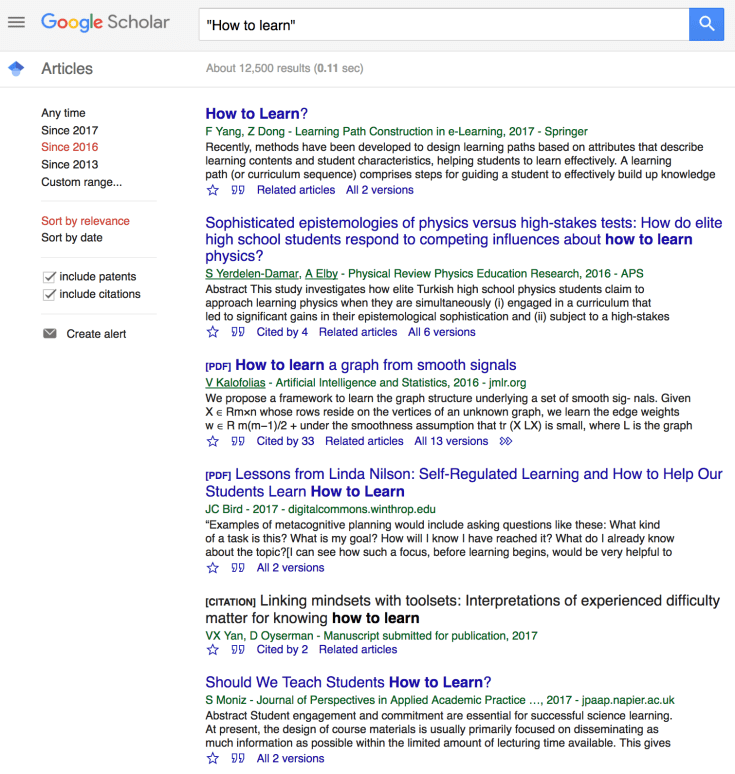Show more options for Kalofolias result
Image resolution: width=735 pixels, height=774 pixels.
tap(506, 441)
